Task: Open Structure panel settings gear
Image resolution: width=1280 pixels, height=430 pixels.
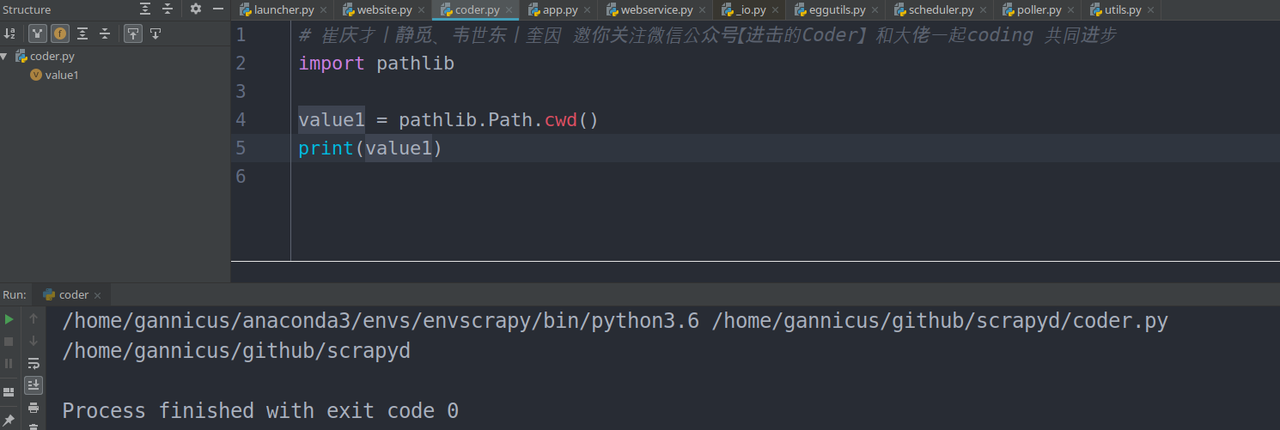Action: click(x=195, y=9)
